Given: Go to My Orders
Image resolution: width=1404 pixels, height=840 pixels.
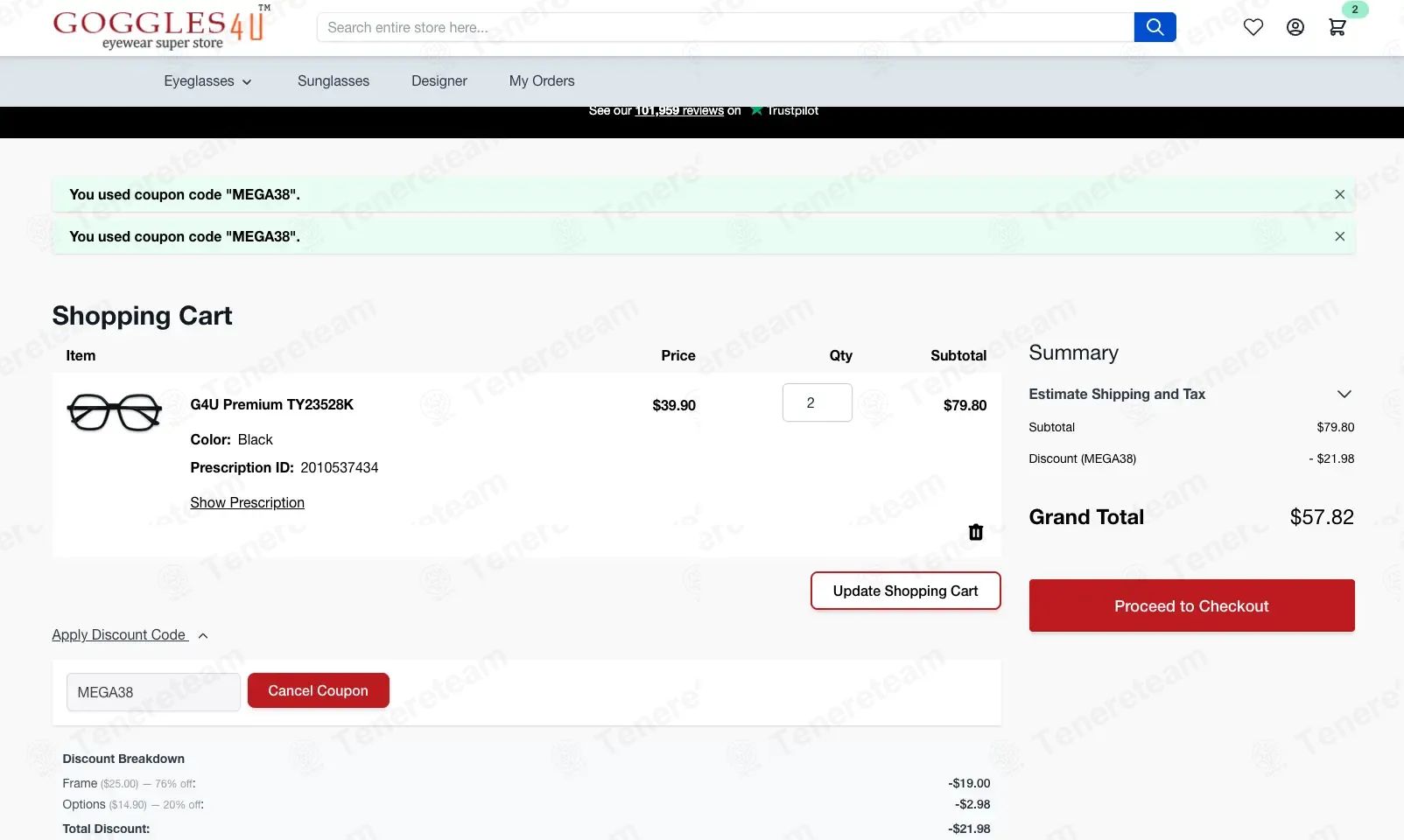Looking at the screenshot, I should [542, 81].
